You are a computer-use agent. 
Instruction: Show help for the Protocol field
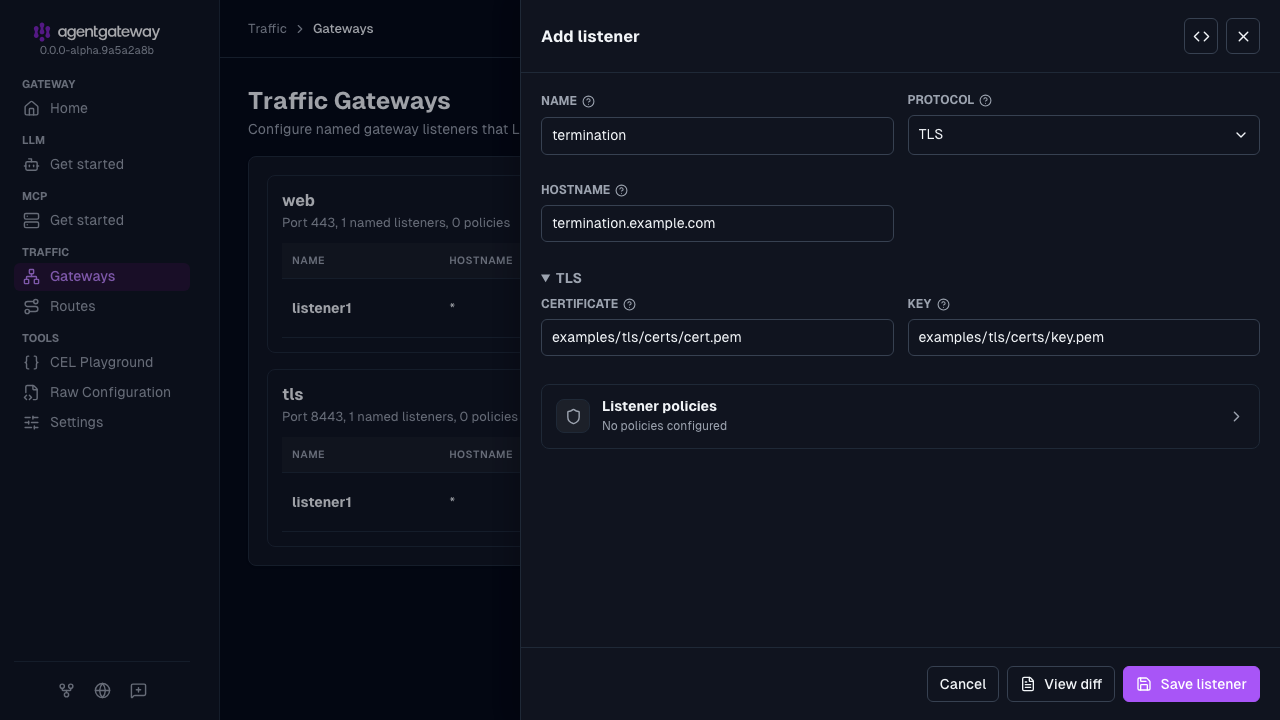click(x=985, y=100)
